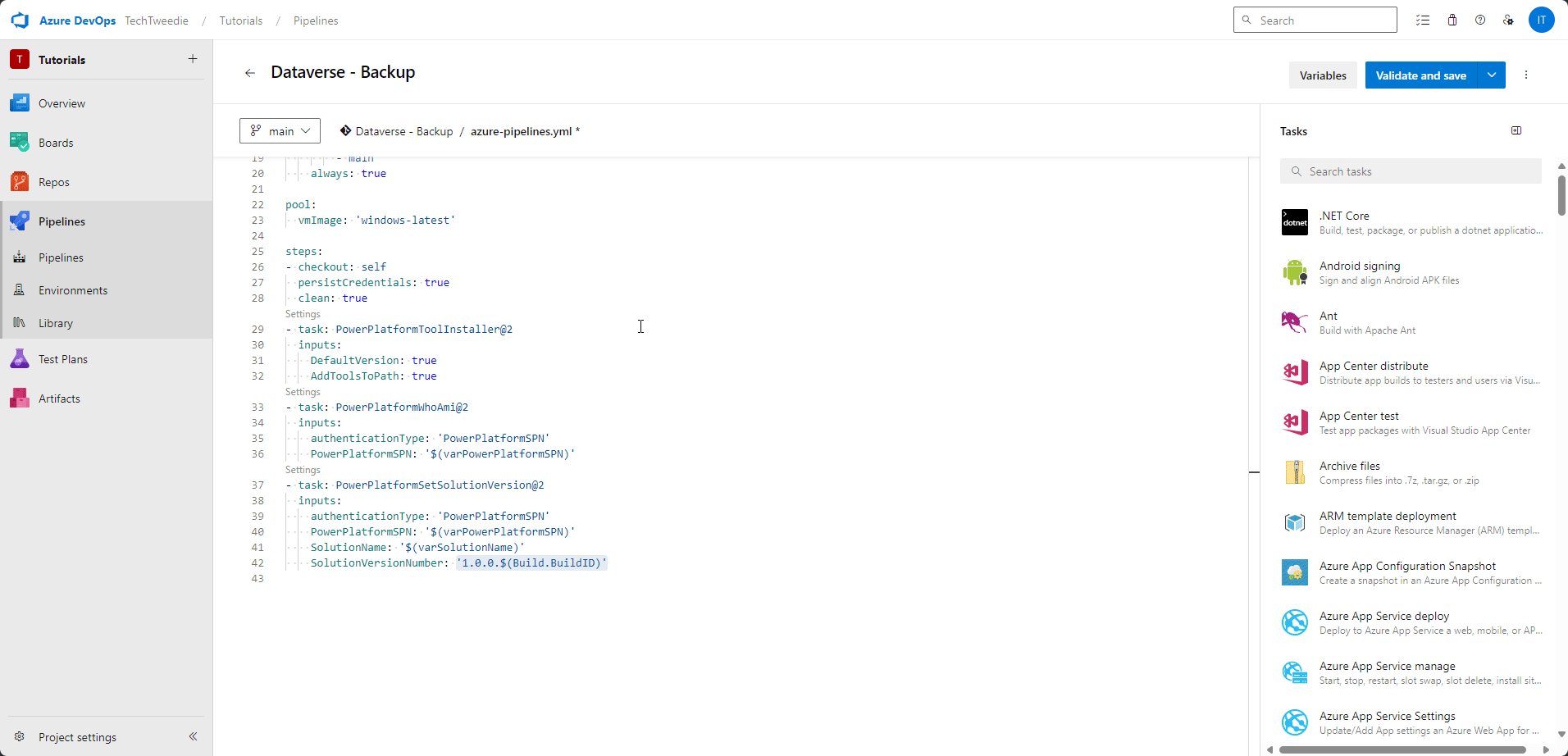The height and width of the screenshot is (756, 1568).
Task: Click the split-view icon beside Tasks heading
Action: pyautogui.click(x=1516, y=130)
